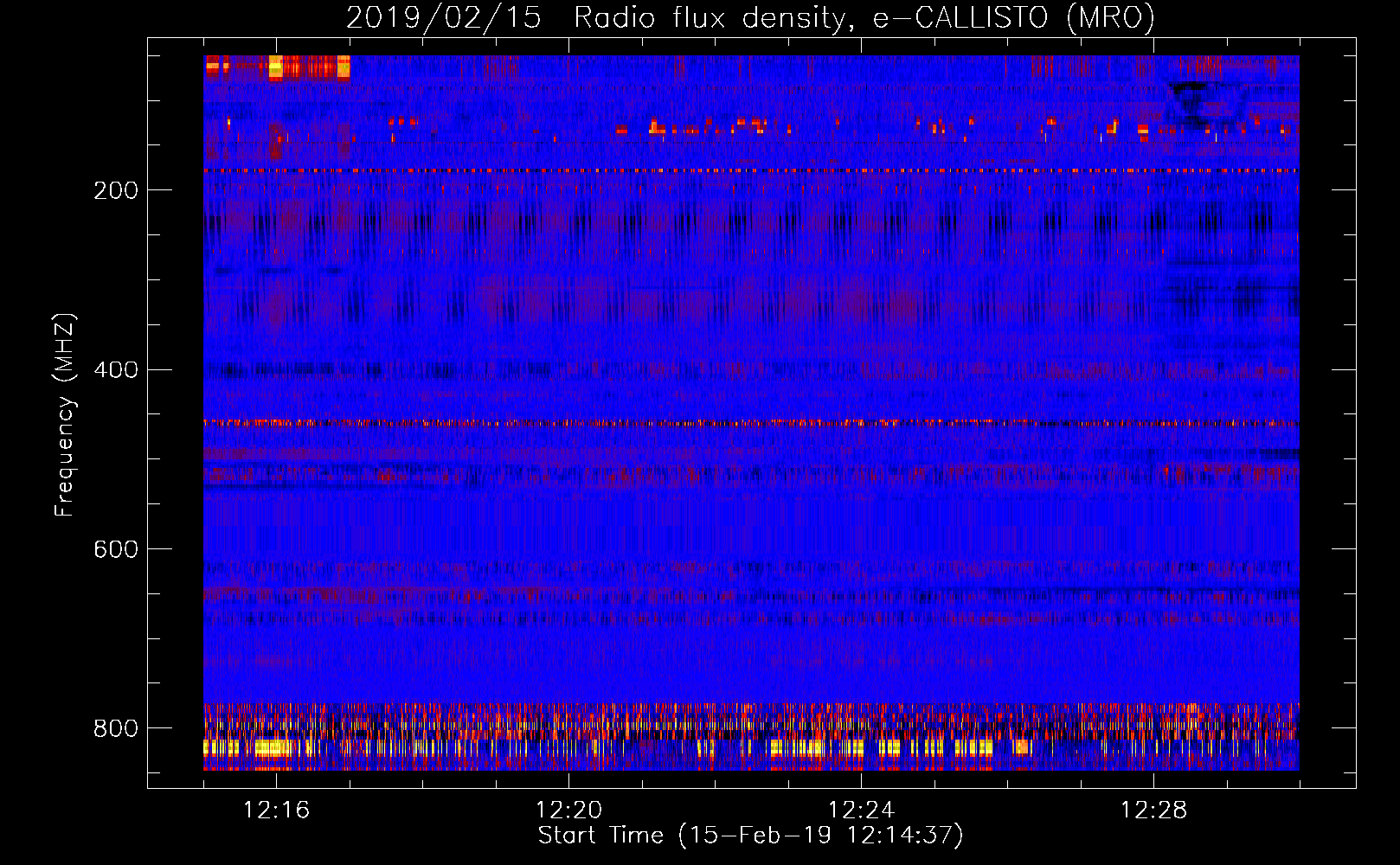This screenshot has height=865, width=1400.
Task: Click the 400 frequency tick label
Action: click(x=116, y=370)
